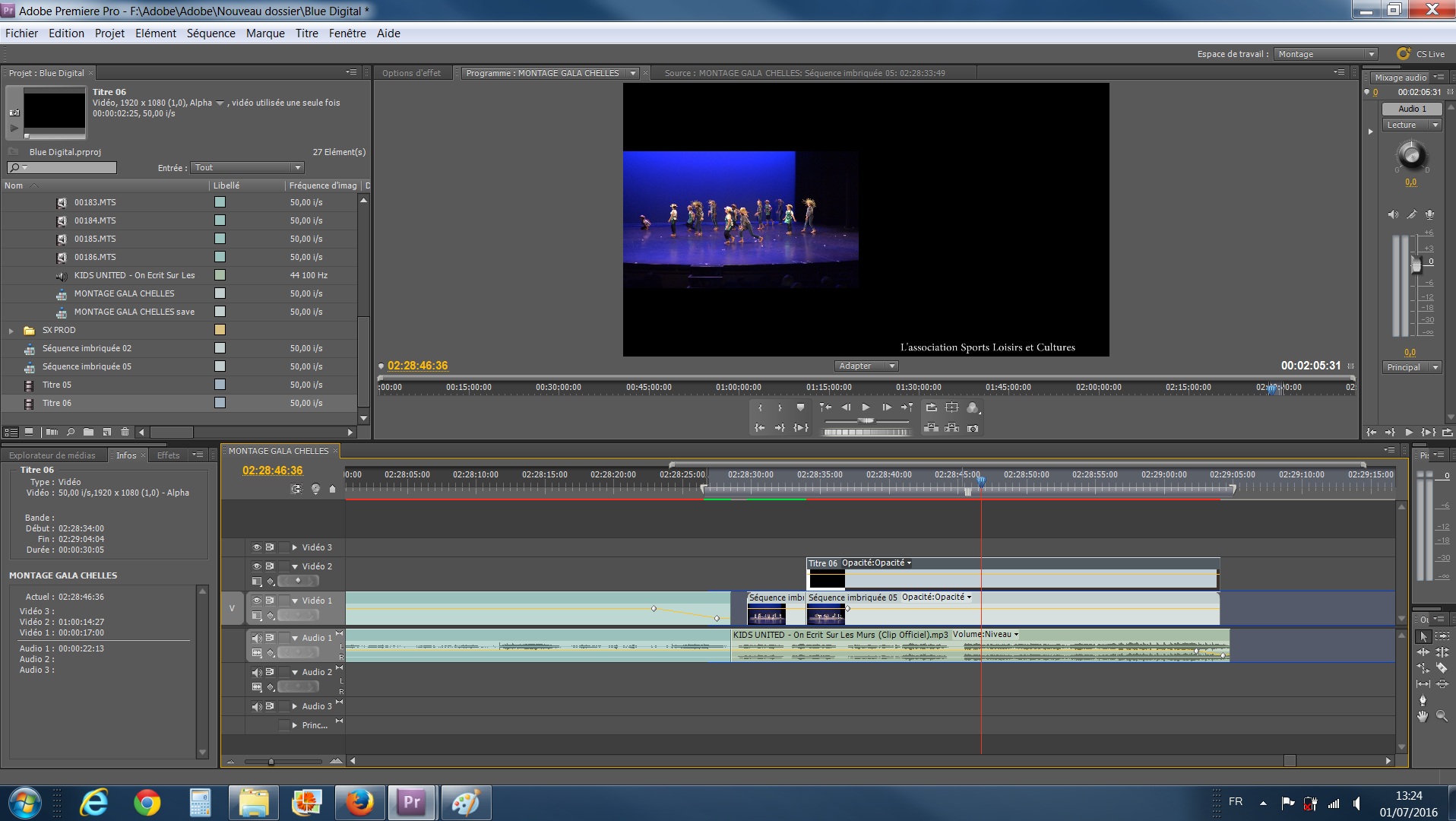The height and width of the screenshot is (821, 1456).
Task: Hide the Vidéo 2 track eye
Action: click(257, 566)
